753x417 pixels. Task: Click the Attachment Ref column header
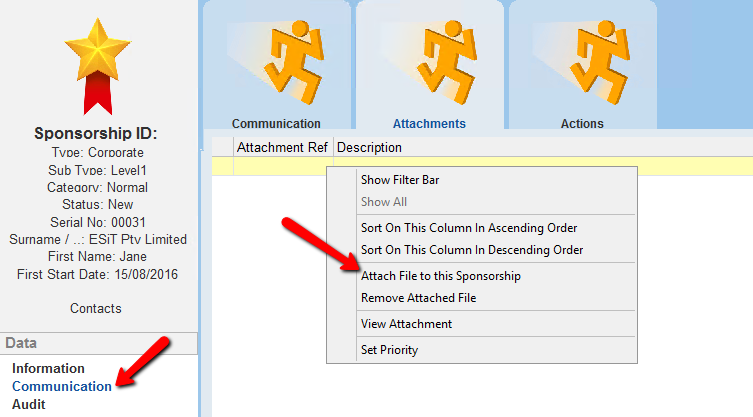[x=282, y=148]
